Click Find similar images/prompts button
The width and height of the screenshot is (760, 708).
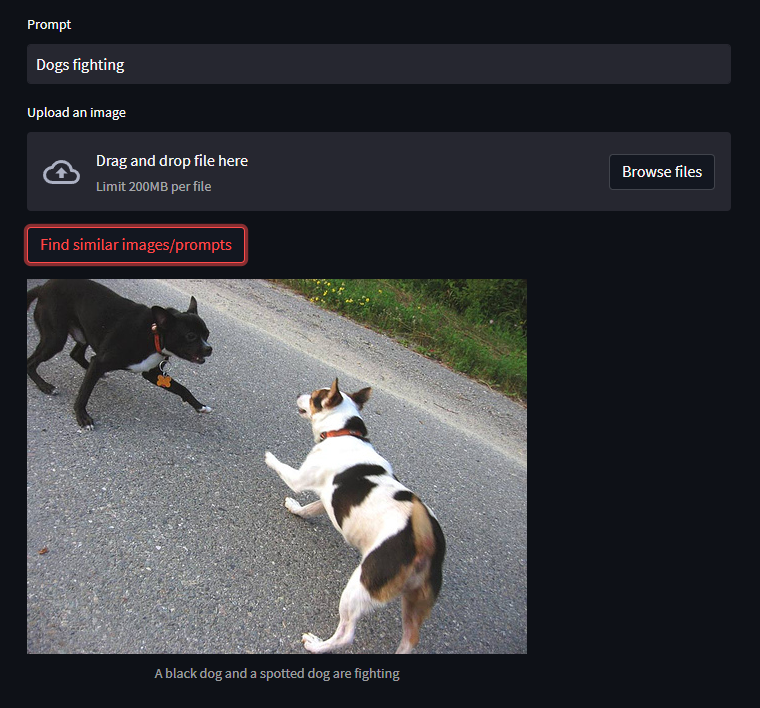[x=136, y=245]
